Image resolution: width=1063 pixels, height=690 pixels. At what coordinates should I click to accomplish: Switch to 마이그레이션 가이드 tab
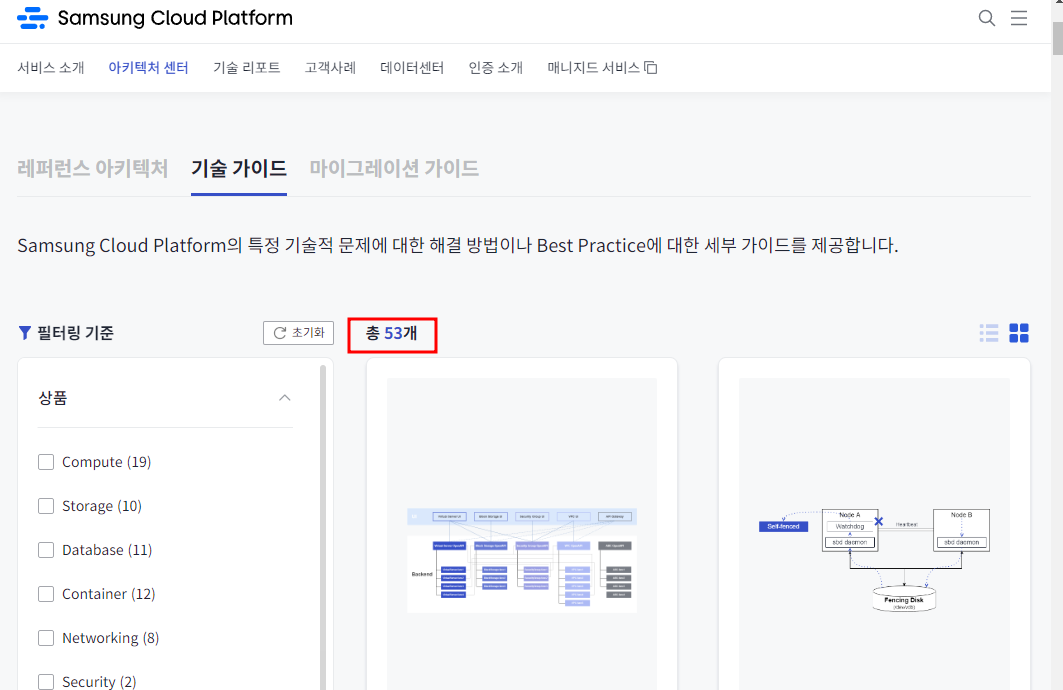[394, 168]
